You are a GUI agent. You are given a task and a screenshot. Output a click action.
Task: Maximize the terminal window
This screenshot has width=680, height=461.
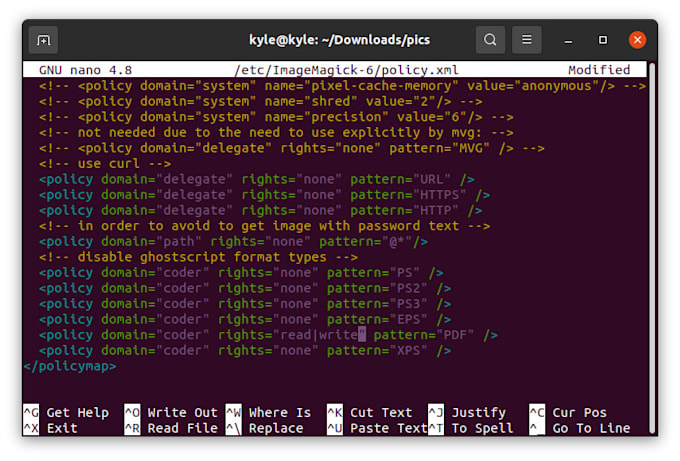point(603,40)
